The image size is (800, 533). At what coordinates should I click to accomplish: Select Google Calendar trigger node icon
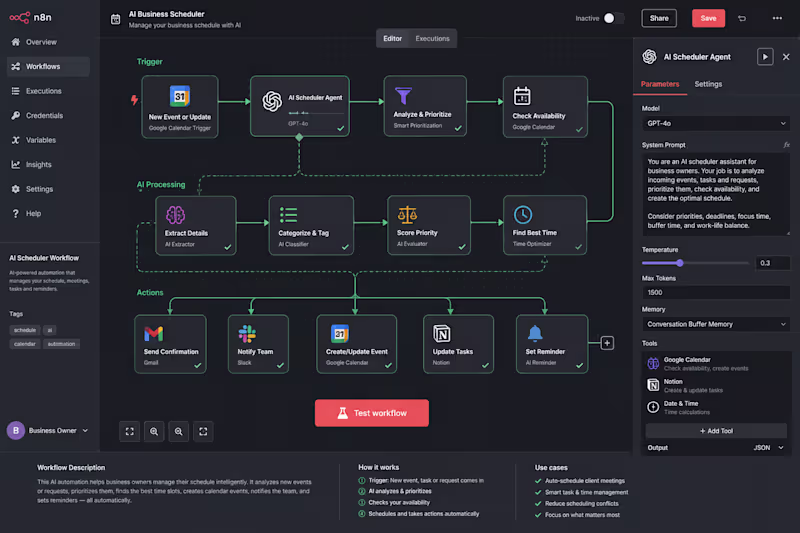click(180, 96)
